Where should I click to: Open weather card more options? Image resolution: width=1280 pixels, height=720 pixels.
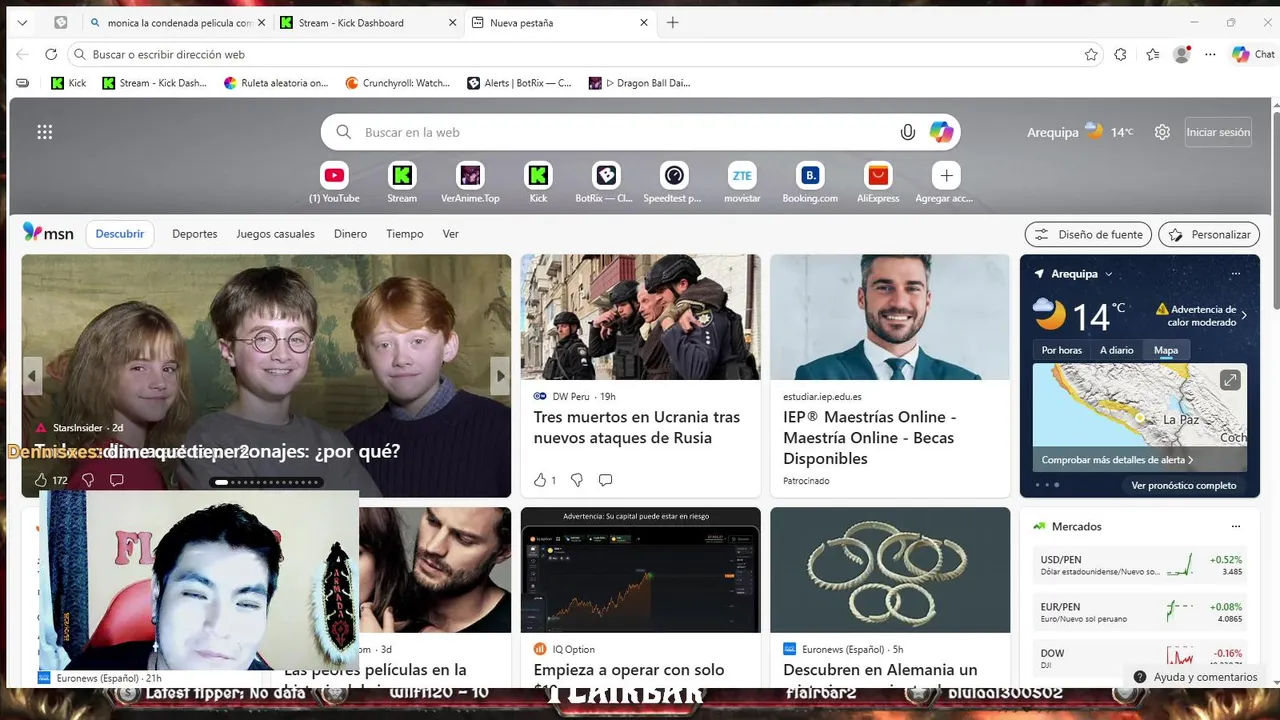pos(1236,274)
